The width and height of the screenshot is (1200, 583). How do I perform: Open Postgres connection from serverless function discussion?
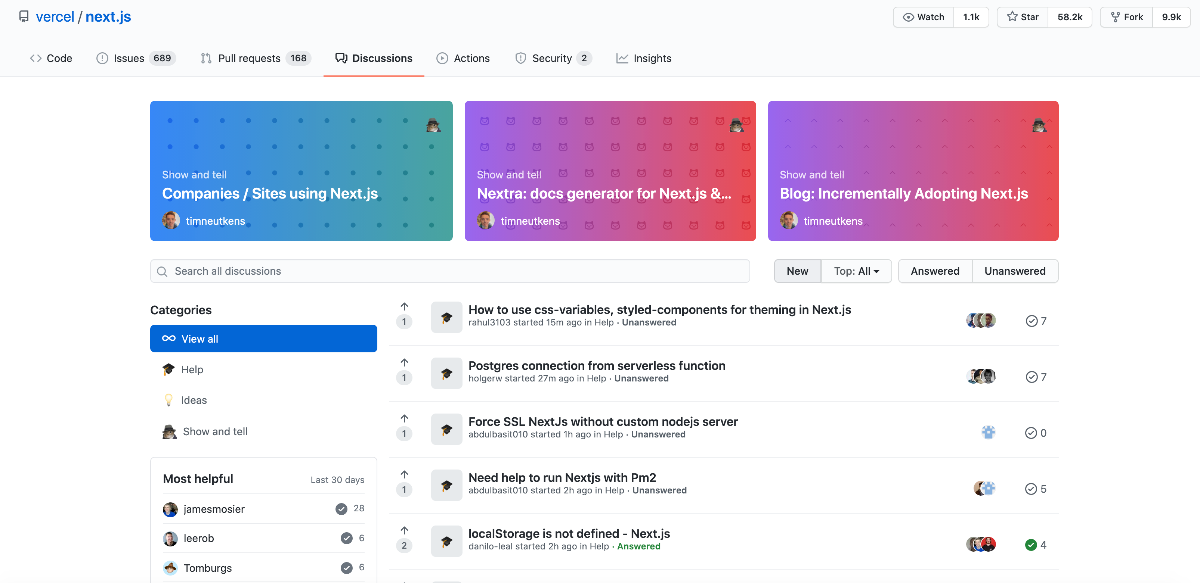coord(597,366)
